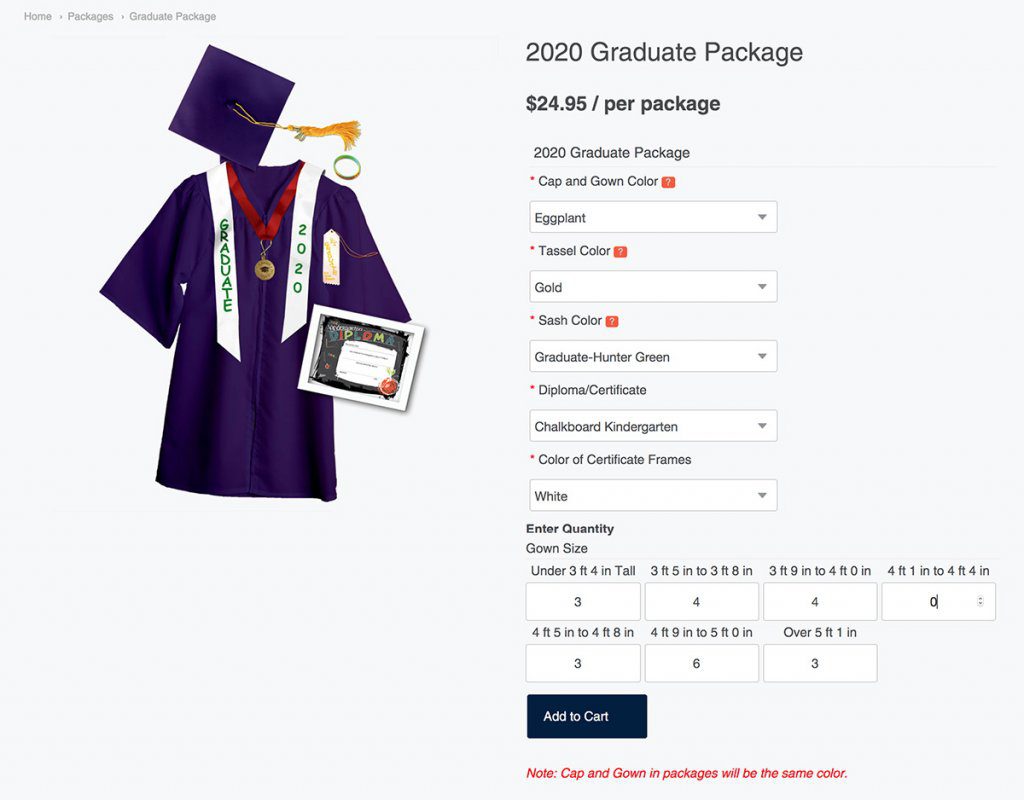Select the Graduate Package breadcrumb item
This screenshot has height=800, width=1024.
[172, 16]
